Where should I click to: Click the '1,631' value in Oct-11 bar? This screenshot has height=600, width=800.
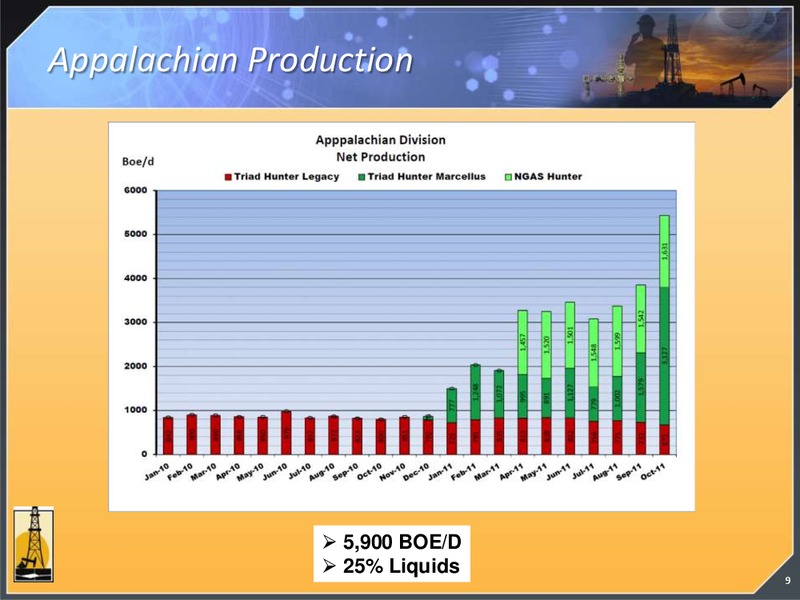[x=665, y=251]
